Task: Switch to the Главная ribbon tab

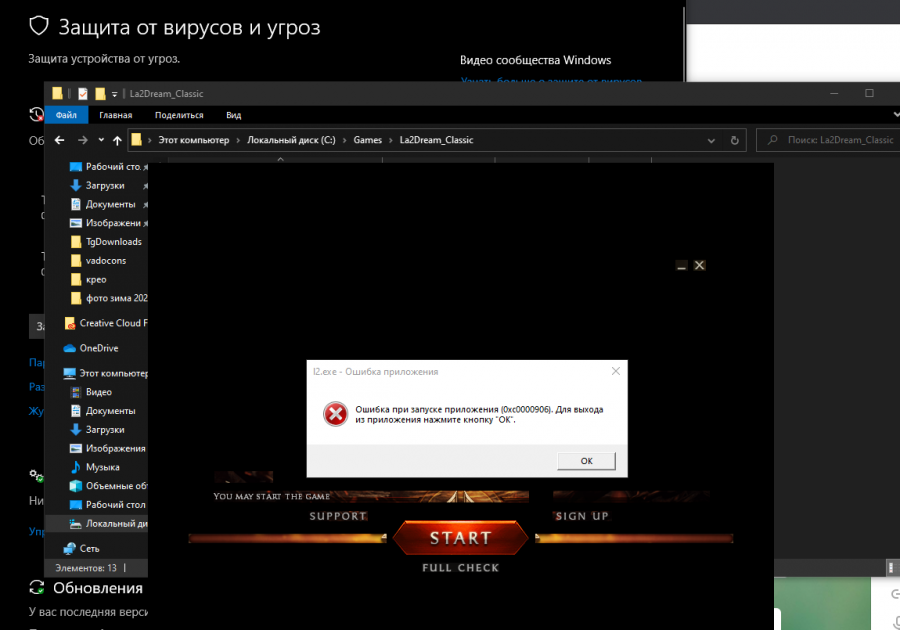Action: coord(115,115)
